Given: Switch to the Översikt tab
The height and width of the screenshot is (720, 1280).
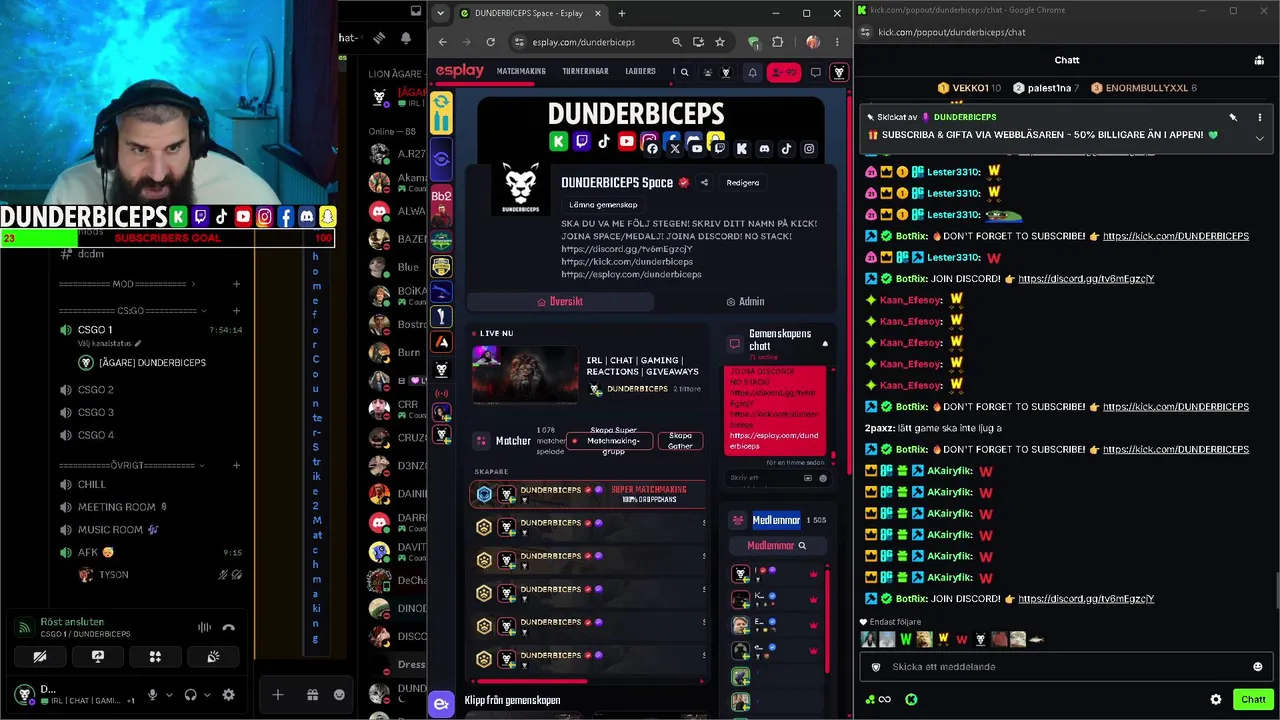Looking at the screenshot, I should [560, 302].
